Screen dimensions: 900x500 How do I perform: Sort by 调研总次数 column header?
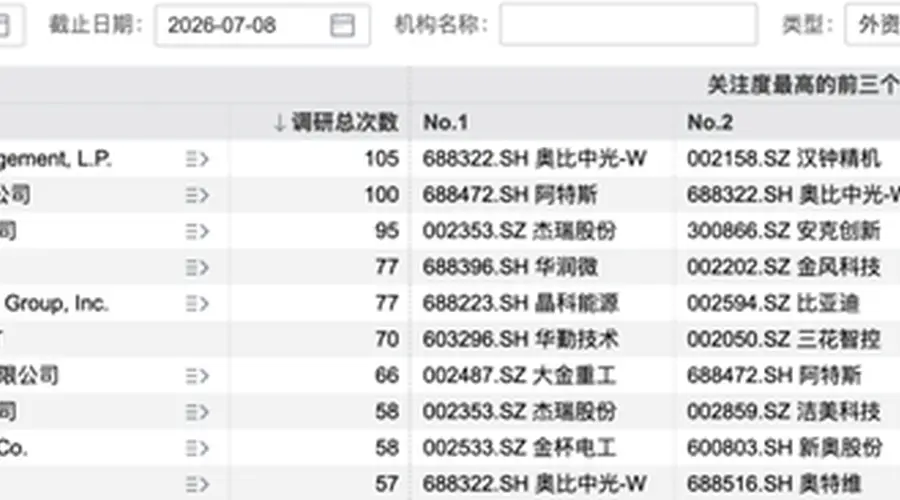336,122
